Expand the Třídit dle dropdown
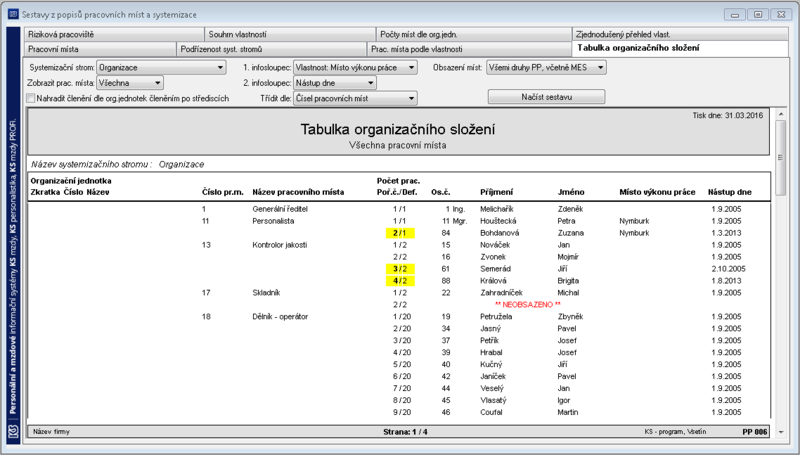Image resolution: width=800 pixels, height=455 pixels. [x=355, y=98]
